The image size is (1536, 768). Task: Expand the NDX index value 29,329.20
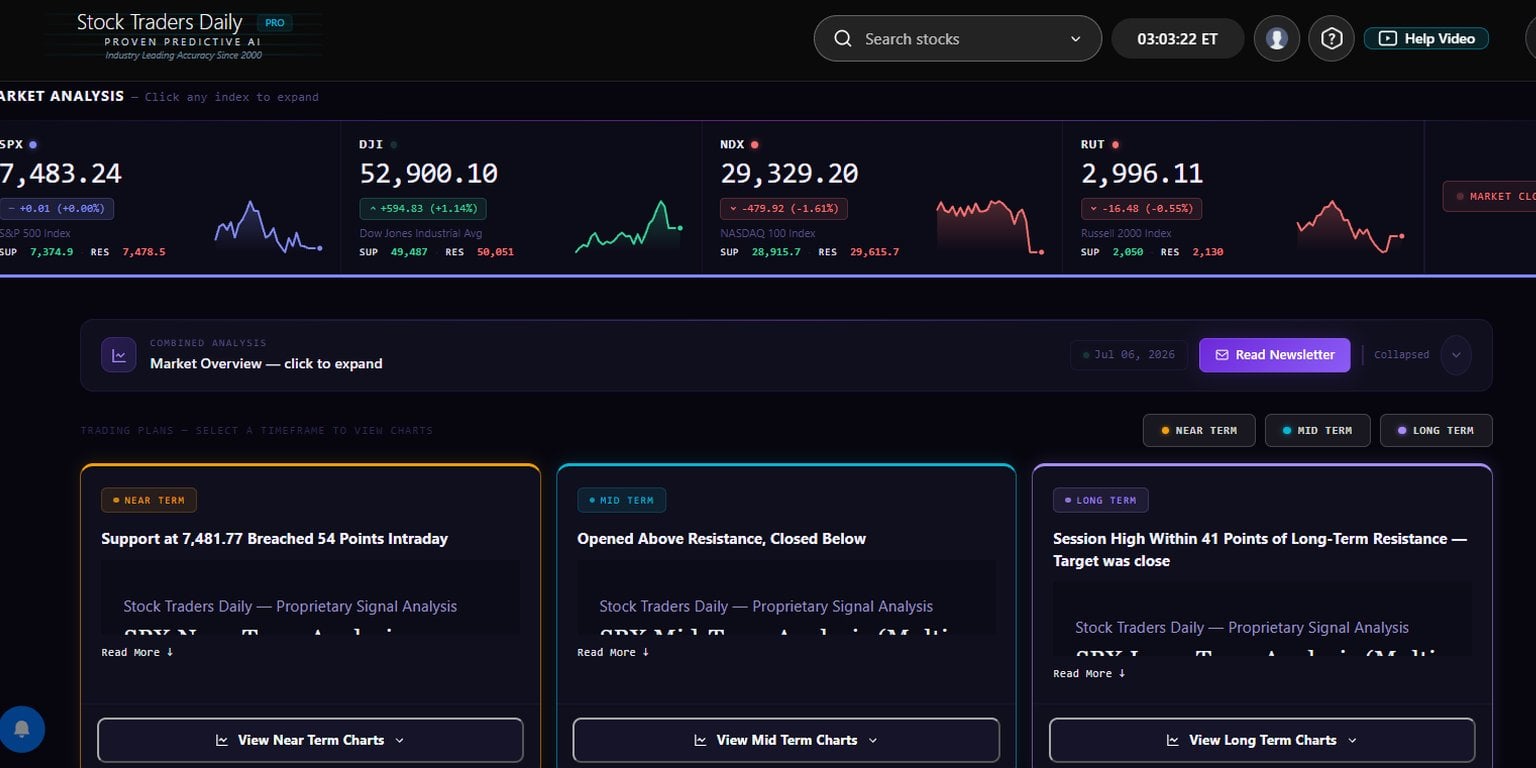789,174
